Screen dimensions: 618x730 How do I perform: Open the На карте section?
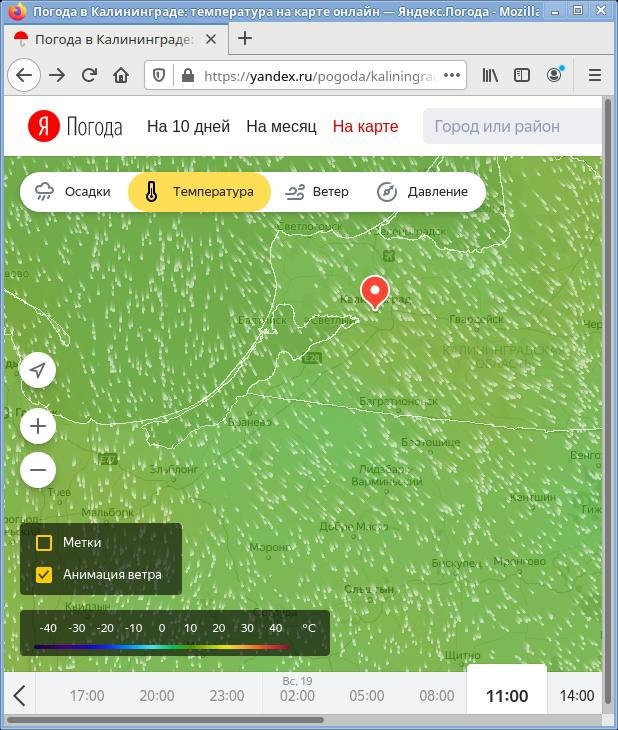[x=366, y=126]
